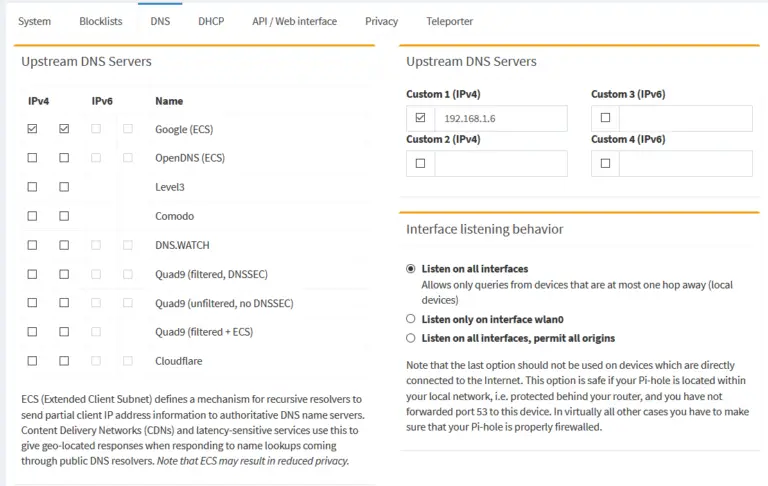Screen dimensions: 768x486
Task: Enable first IPv4 checkbox for Level3
Action: pyautogui.click(x=32, y=187)
